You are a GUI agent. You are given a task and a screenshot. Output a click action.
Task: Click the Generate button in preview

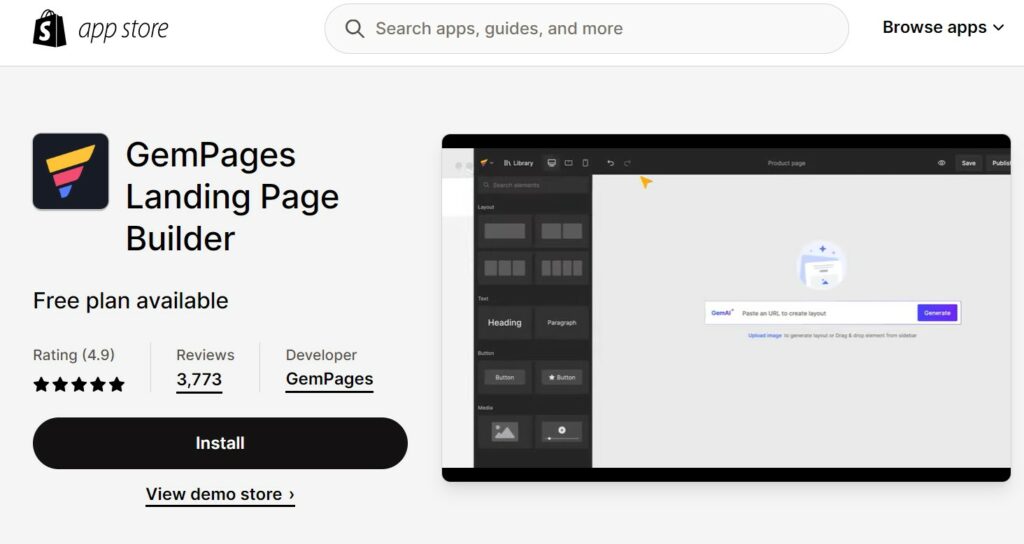tap(937, 313)
